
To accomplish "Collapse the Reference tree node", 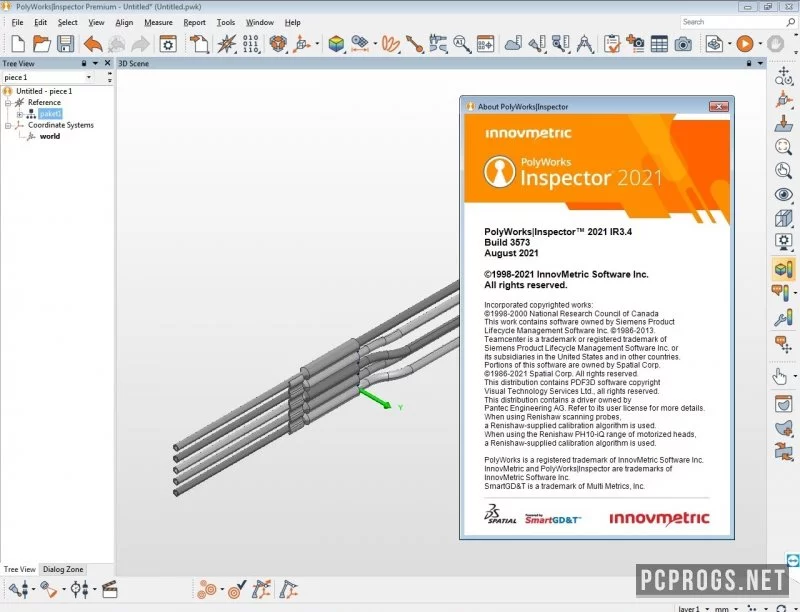I will (8, 103).
